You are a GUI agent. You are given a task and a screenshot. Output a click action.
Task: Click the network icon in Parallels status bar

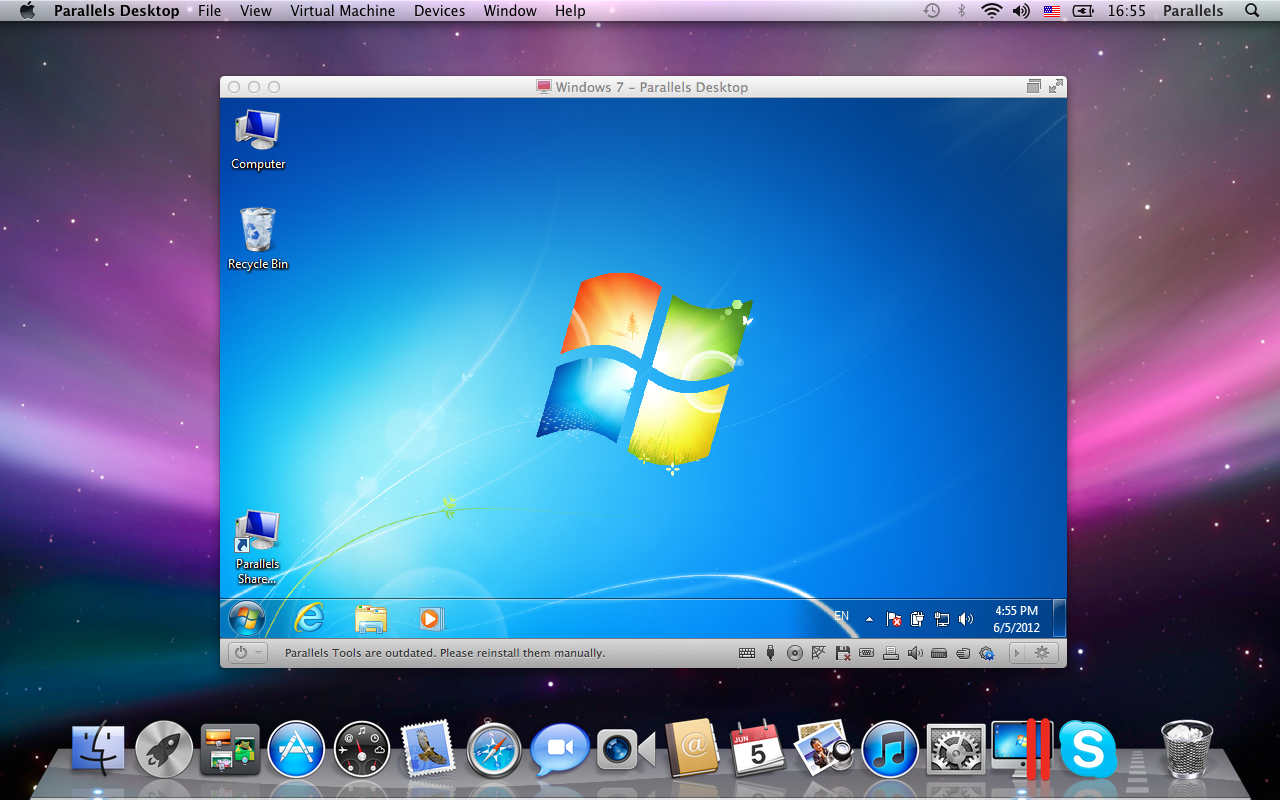820,653
